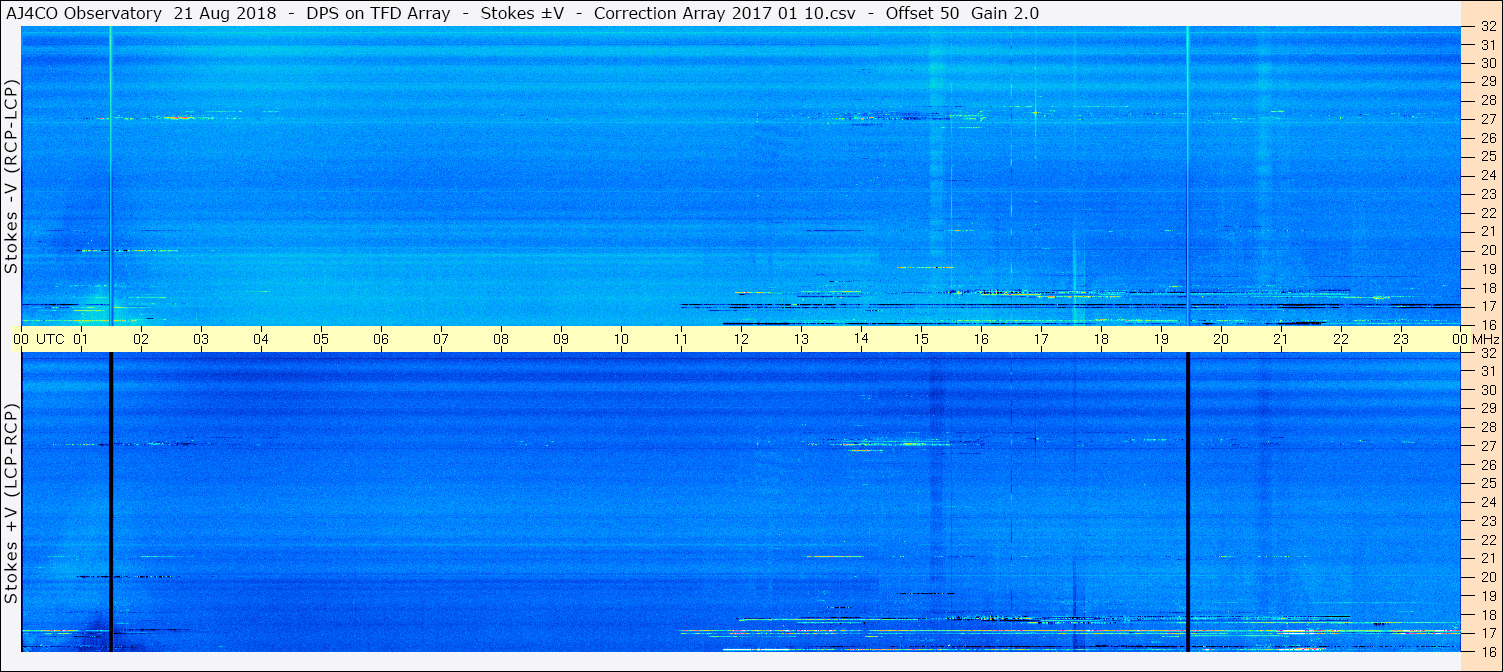Click the 18 frequency label of Stokes -V panel
The height and width of the screenshot is (672, 1503).
click(1488, 287)
